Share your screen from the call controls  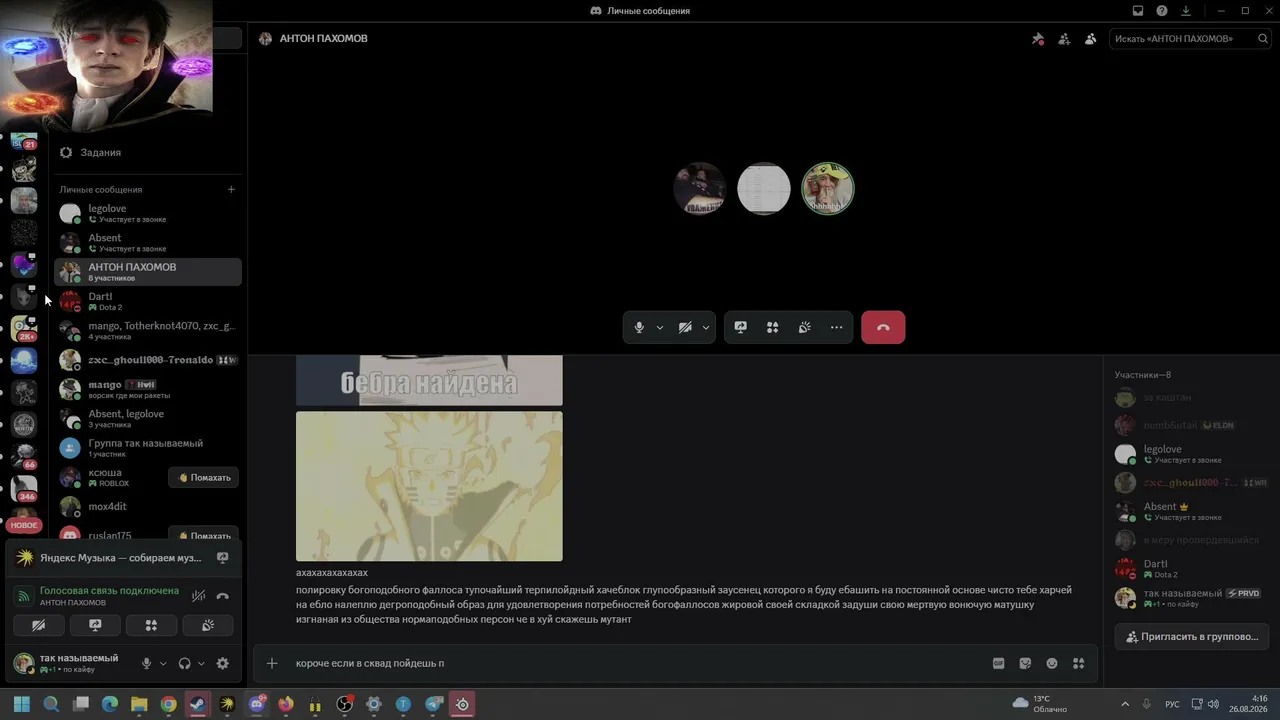coord(741,327)
